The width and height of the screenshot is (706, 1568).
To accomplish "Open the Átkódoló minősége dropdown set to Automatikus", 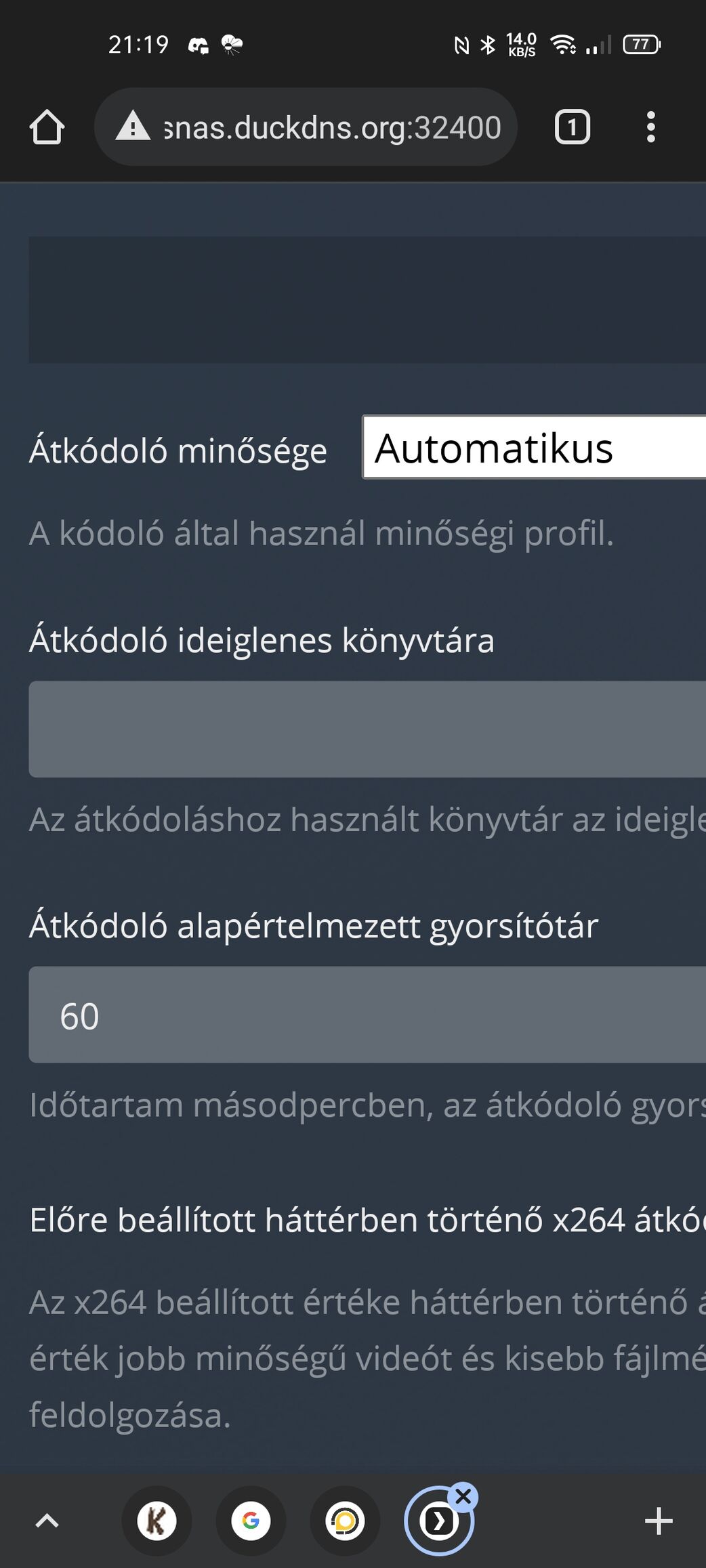I will click(534, 448).
